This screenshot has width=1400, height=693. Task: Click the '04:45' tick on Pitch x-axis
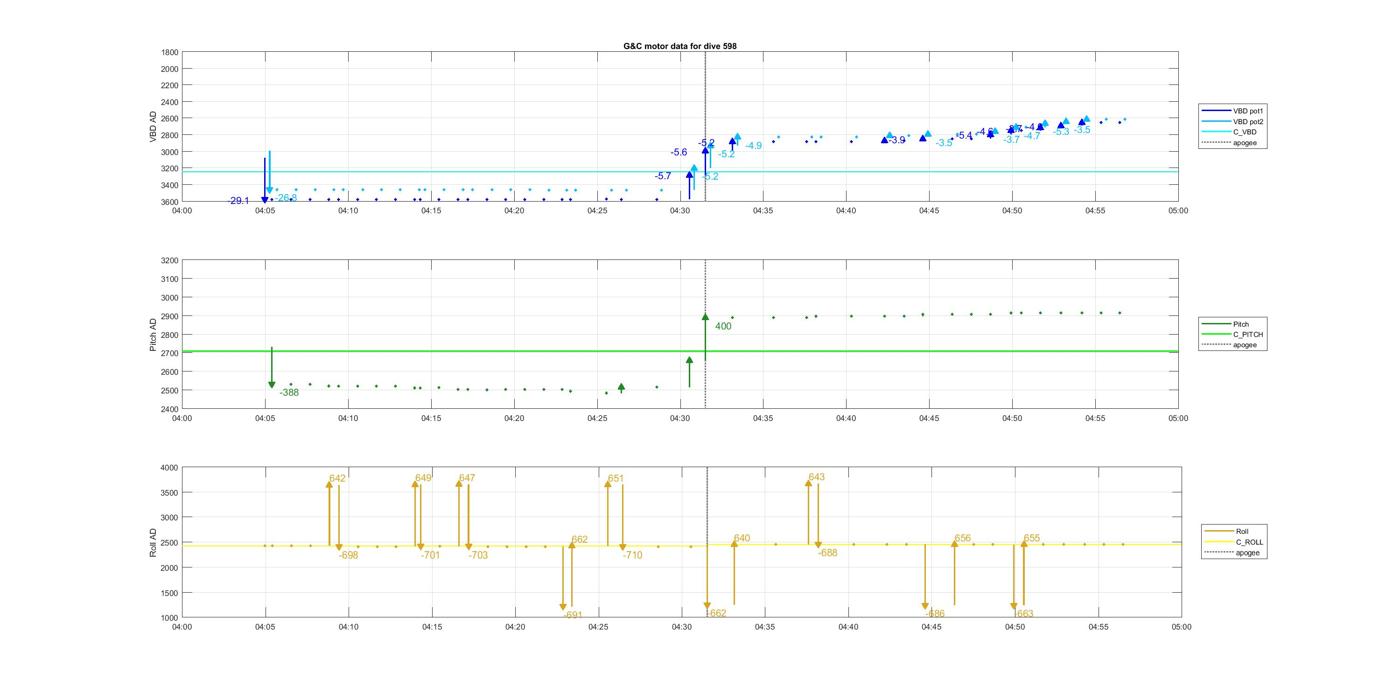tap(929, 418)
